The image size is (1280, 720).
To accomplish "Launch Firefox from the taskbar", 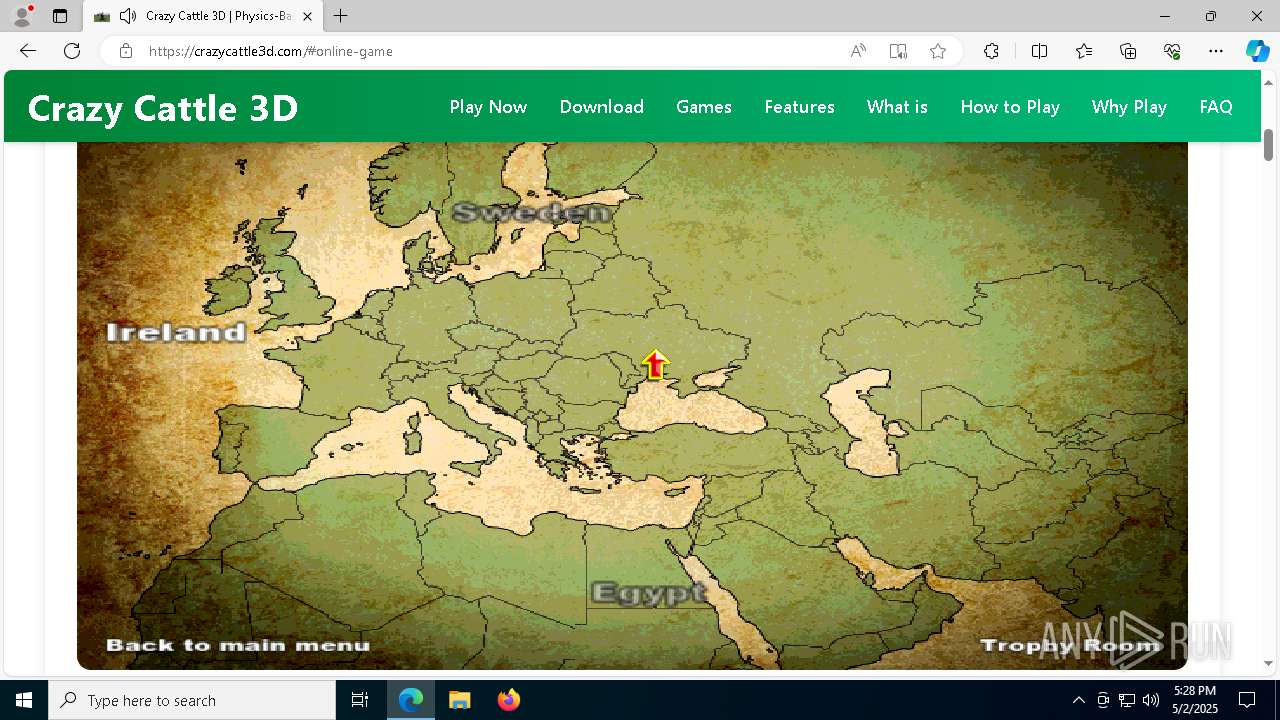I will point(509,700).
